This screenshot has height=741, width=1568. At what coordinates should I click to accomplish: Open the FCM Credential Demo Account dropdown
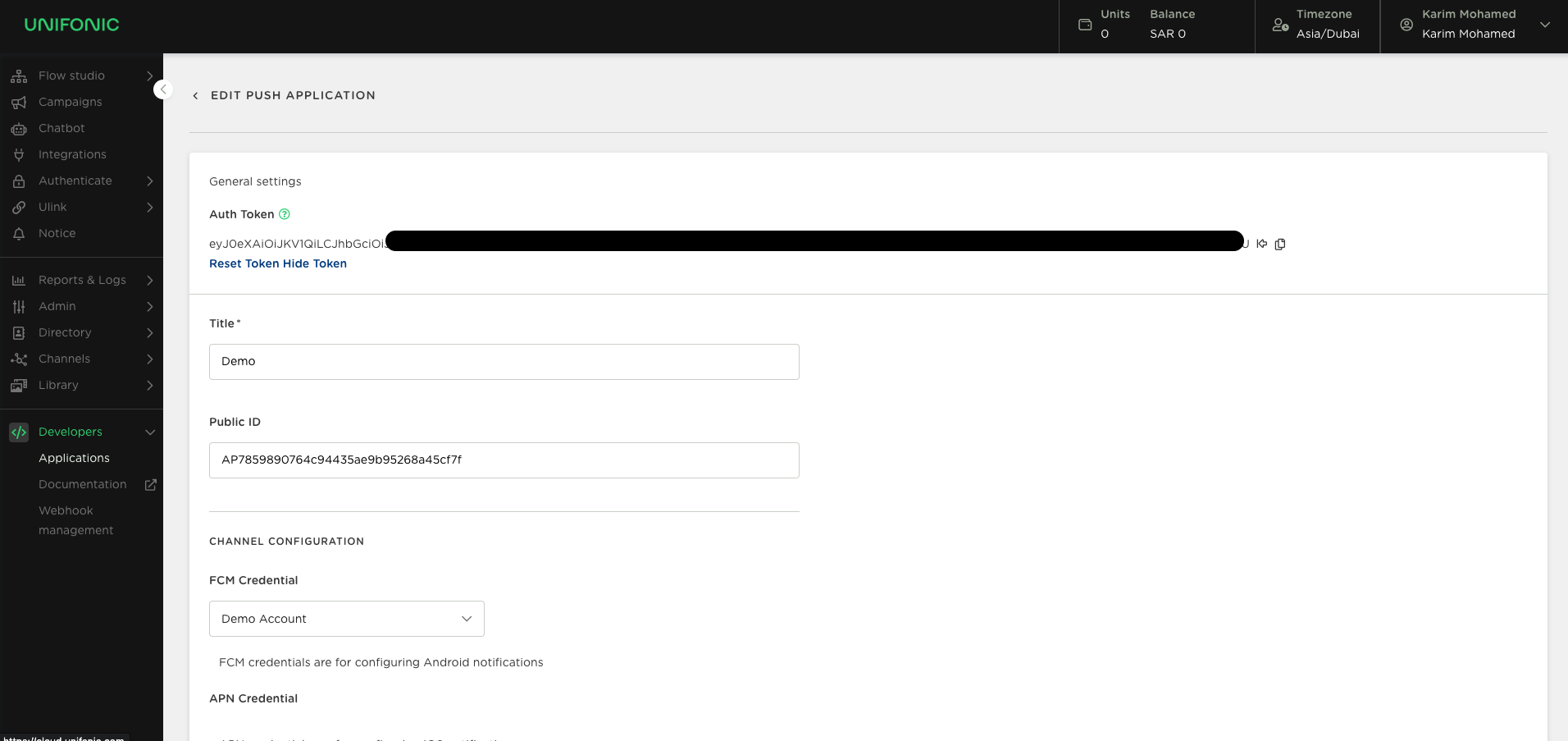point(347,619)
